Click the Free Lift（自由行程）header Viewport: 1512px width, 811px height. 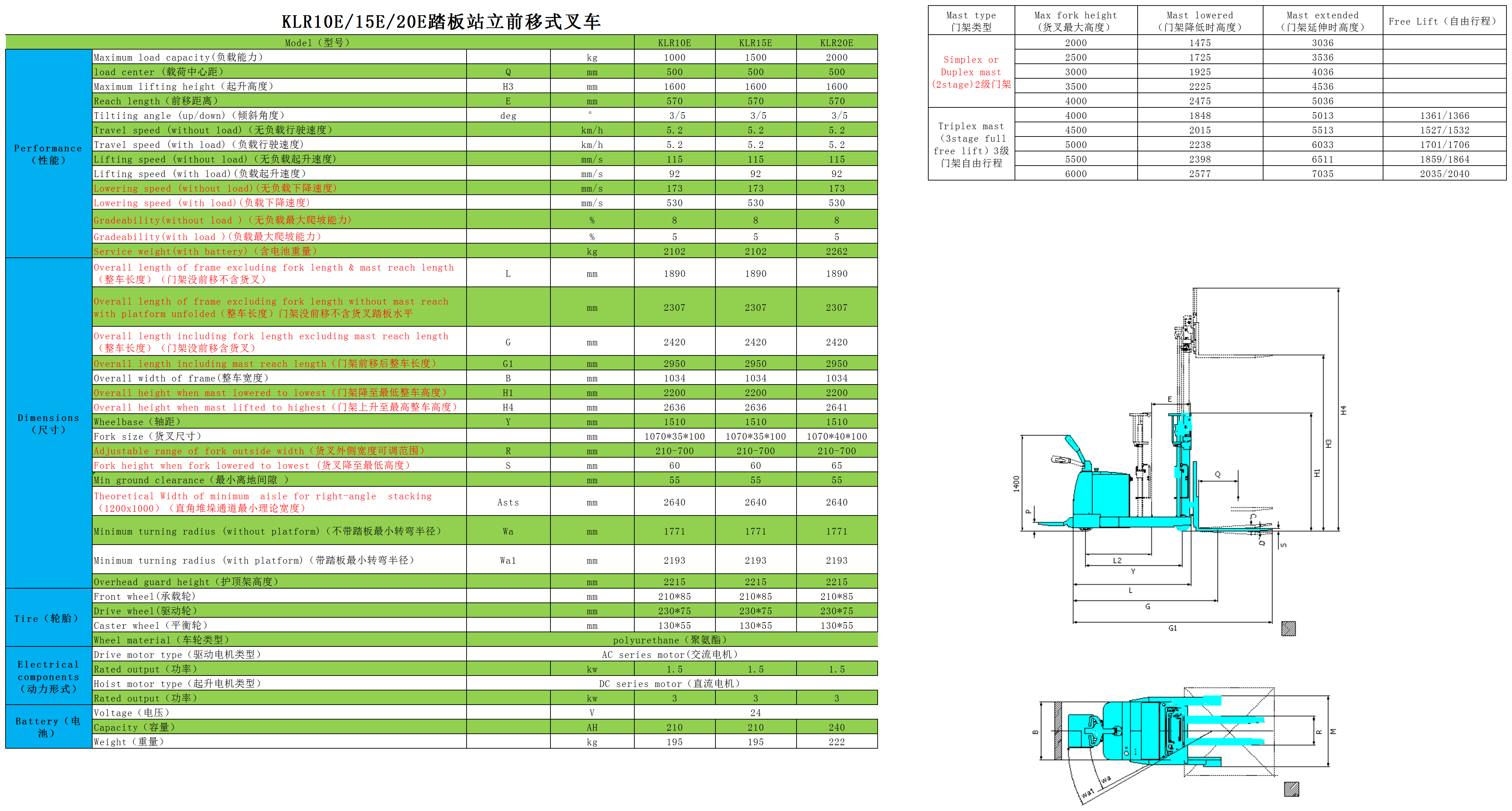coord(1444,21)
